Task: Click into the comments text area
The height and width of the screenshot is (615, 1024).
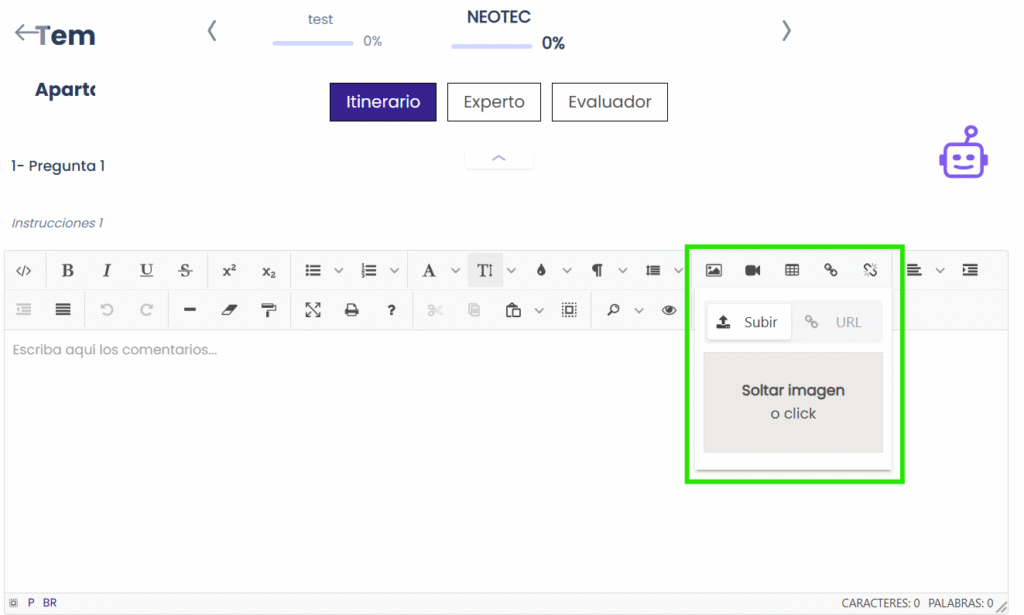Action: pos(506,460)
